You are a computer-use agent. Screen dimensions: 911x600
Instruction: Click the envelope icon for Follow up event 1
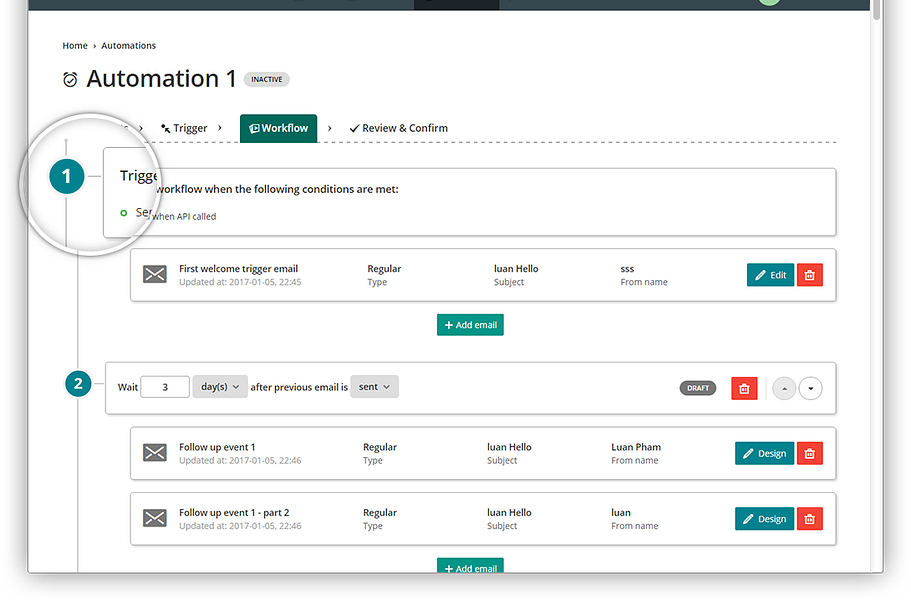click(x=155, y=452)
